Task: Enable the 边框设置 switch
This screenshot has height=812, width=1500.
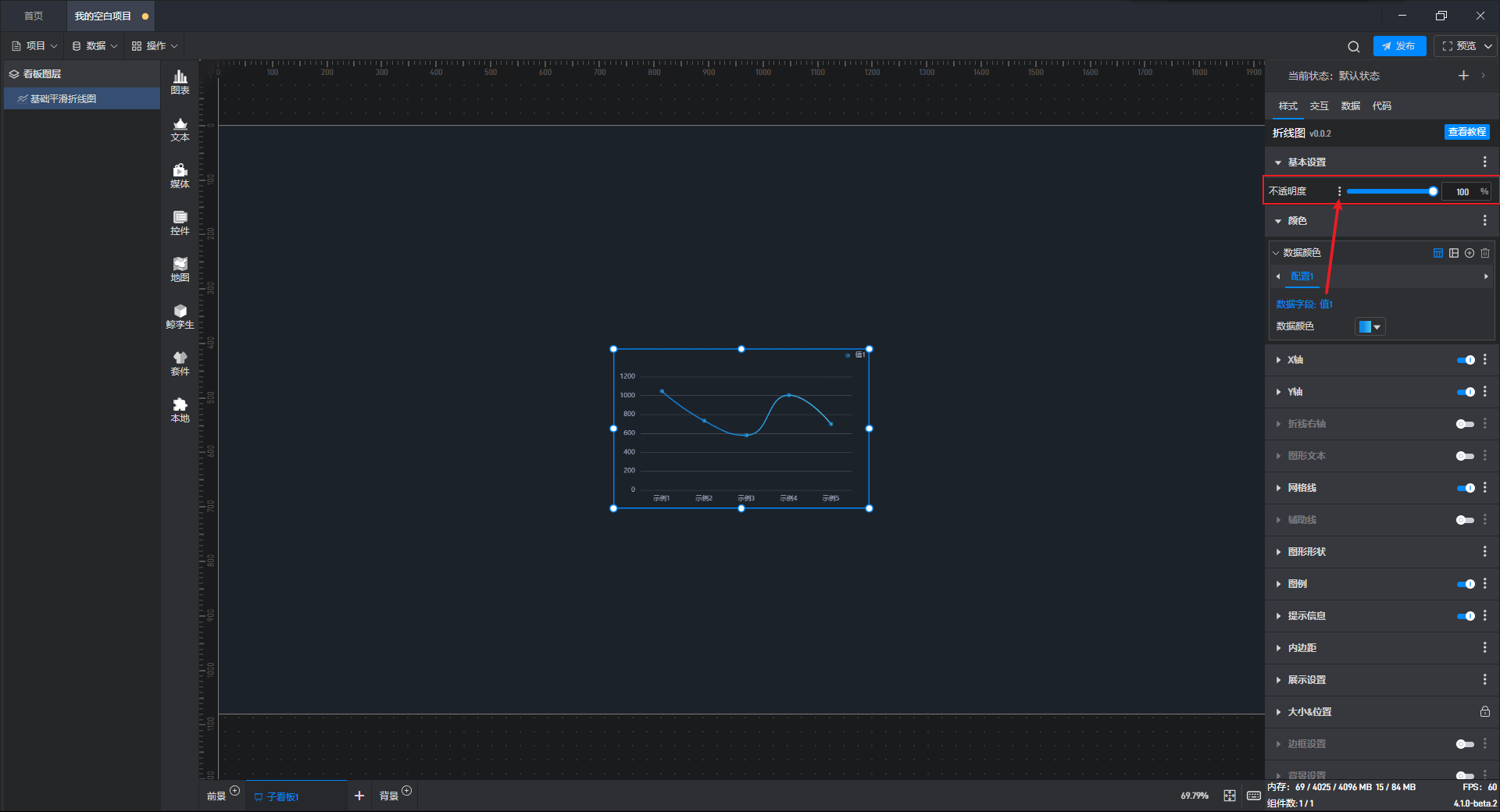Action: click(x=1466, y=744)
